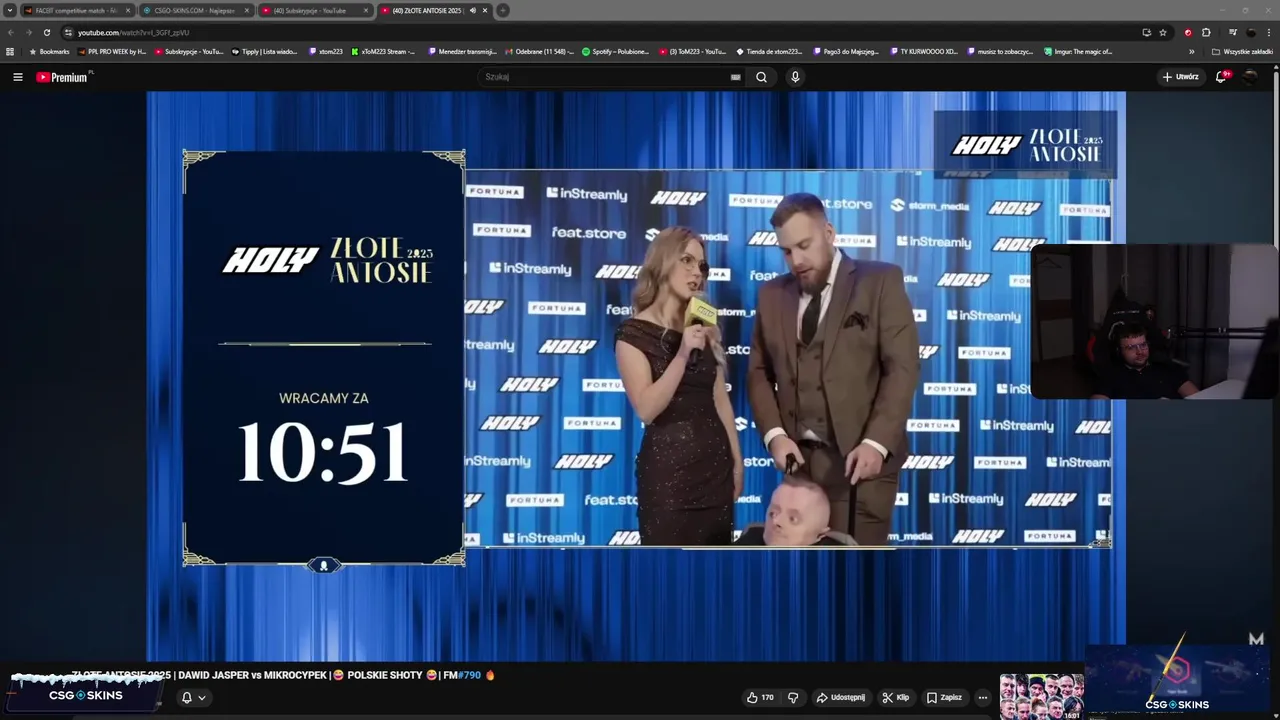Go to YouTube Premium home logo

tap(62, 77)
